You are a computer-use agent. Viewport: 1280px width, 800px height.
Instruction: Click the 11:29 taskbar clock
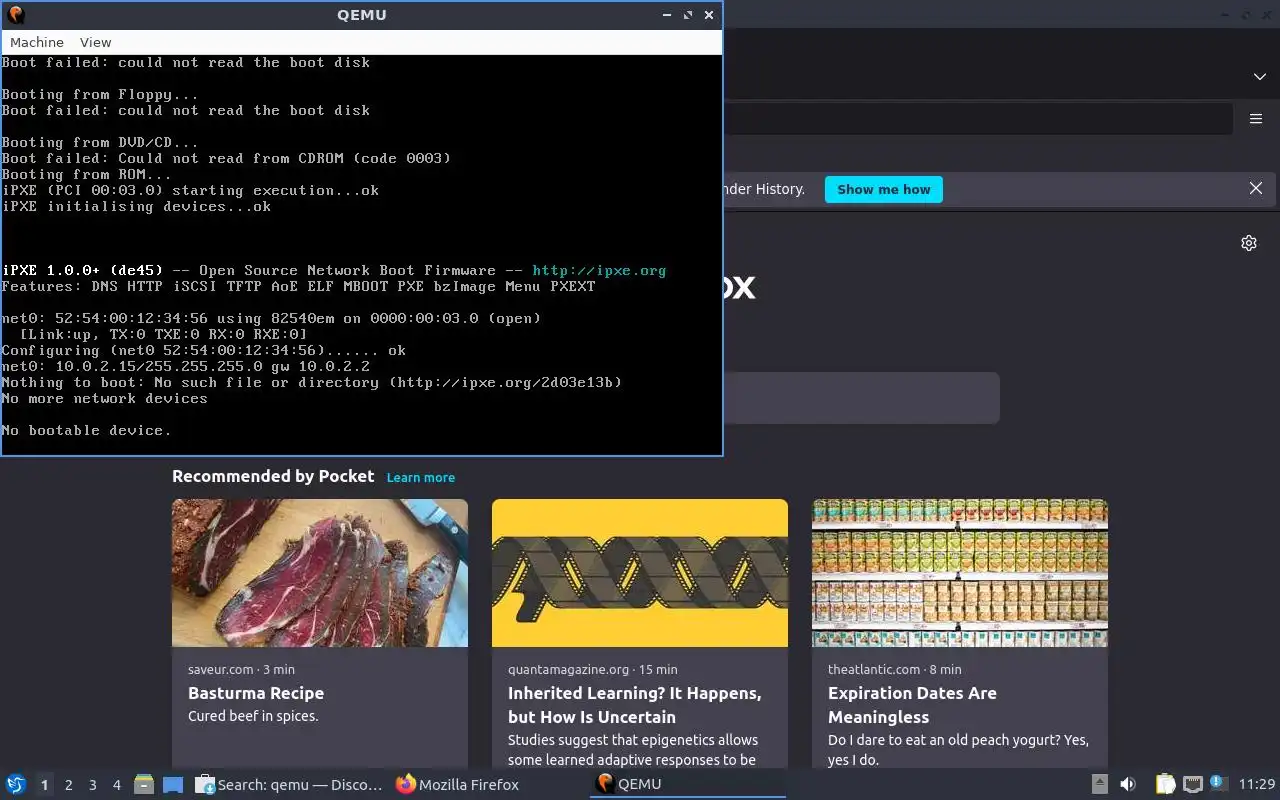click(1257, 785)
